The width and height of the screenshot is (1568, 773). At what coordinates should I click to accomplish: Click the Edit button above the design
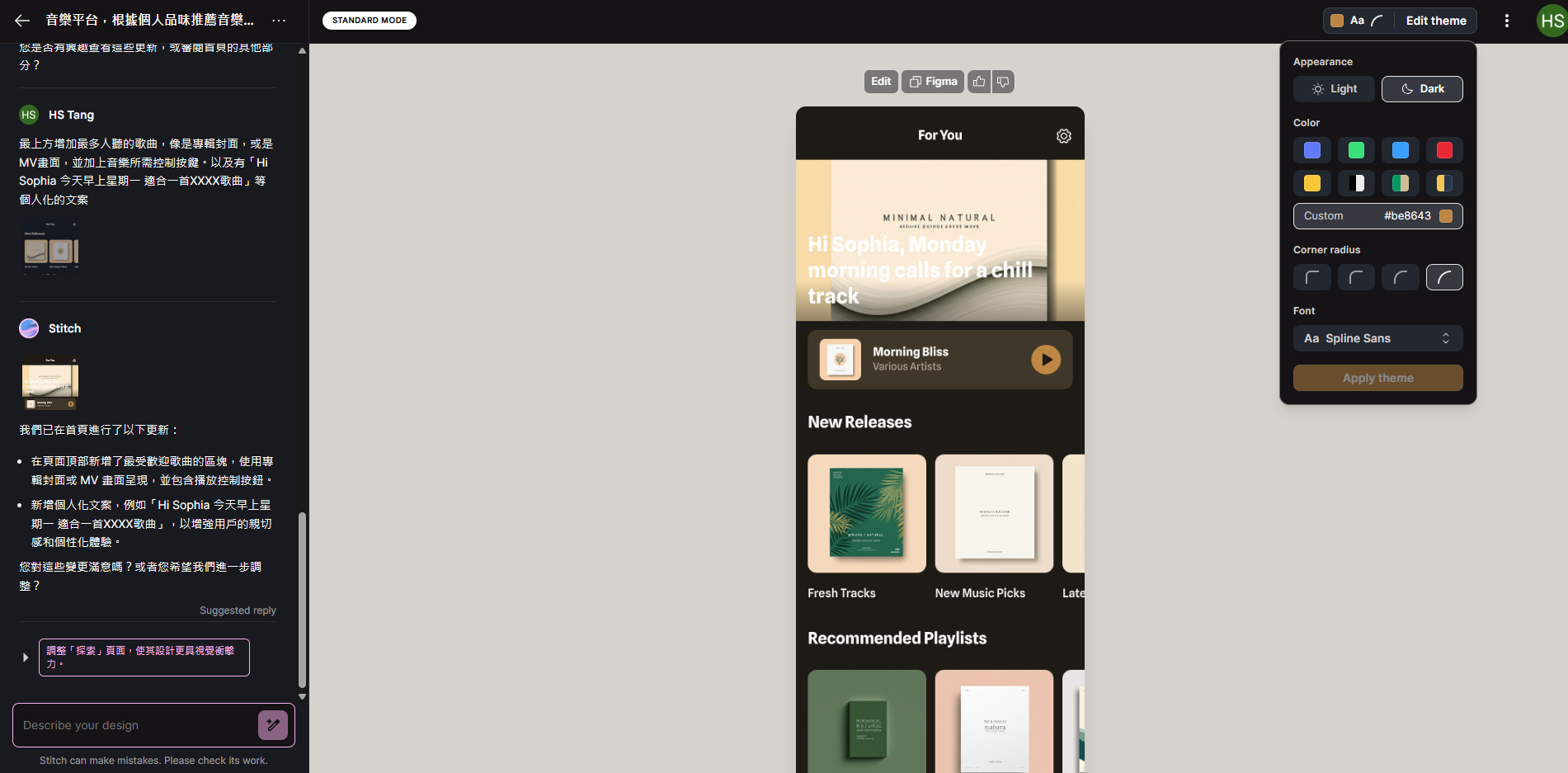click(881, 82)
